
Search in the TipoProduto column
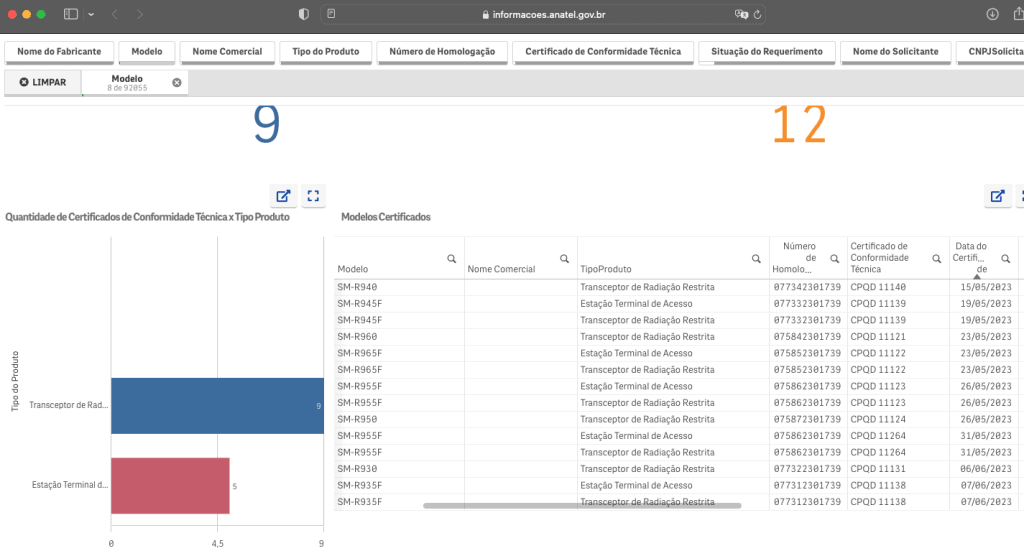pos(756,259)
